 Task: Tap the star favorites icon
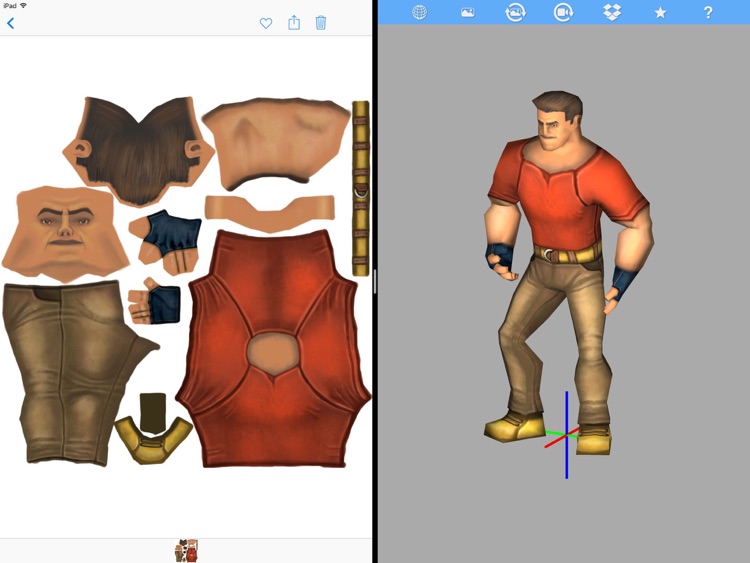(660, 12)
